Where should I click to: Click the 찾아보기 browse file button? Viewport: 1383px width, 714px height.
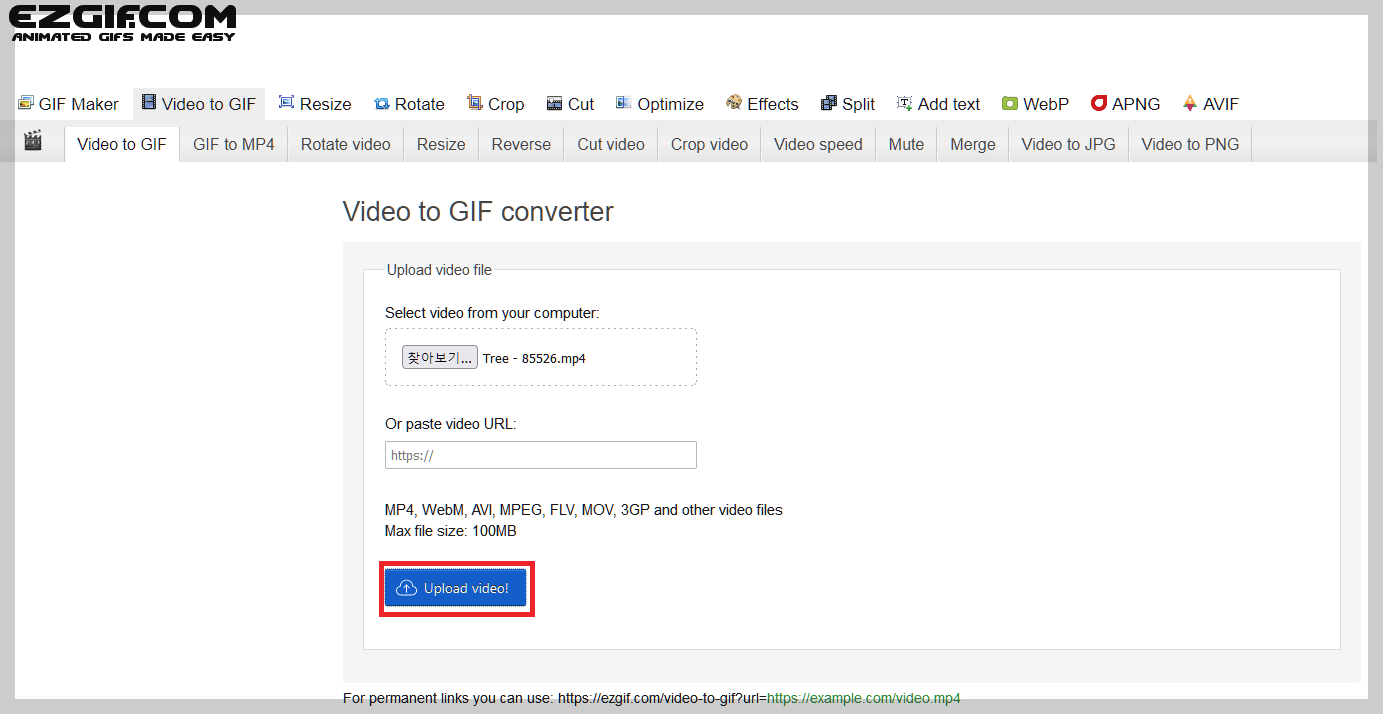(x=440, y=358)
